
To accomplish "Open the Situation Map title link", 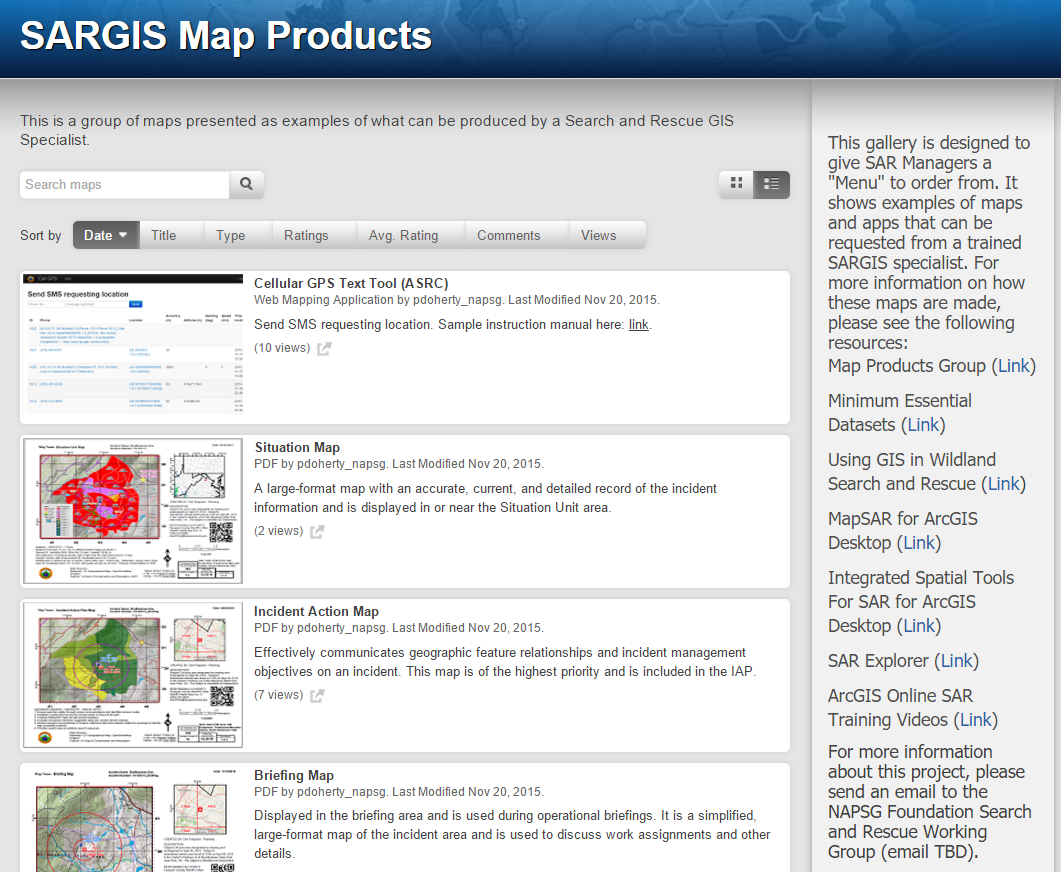I will pyautogui.click(x=297, y=447).
